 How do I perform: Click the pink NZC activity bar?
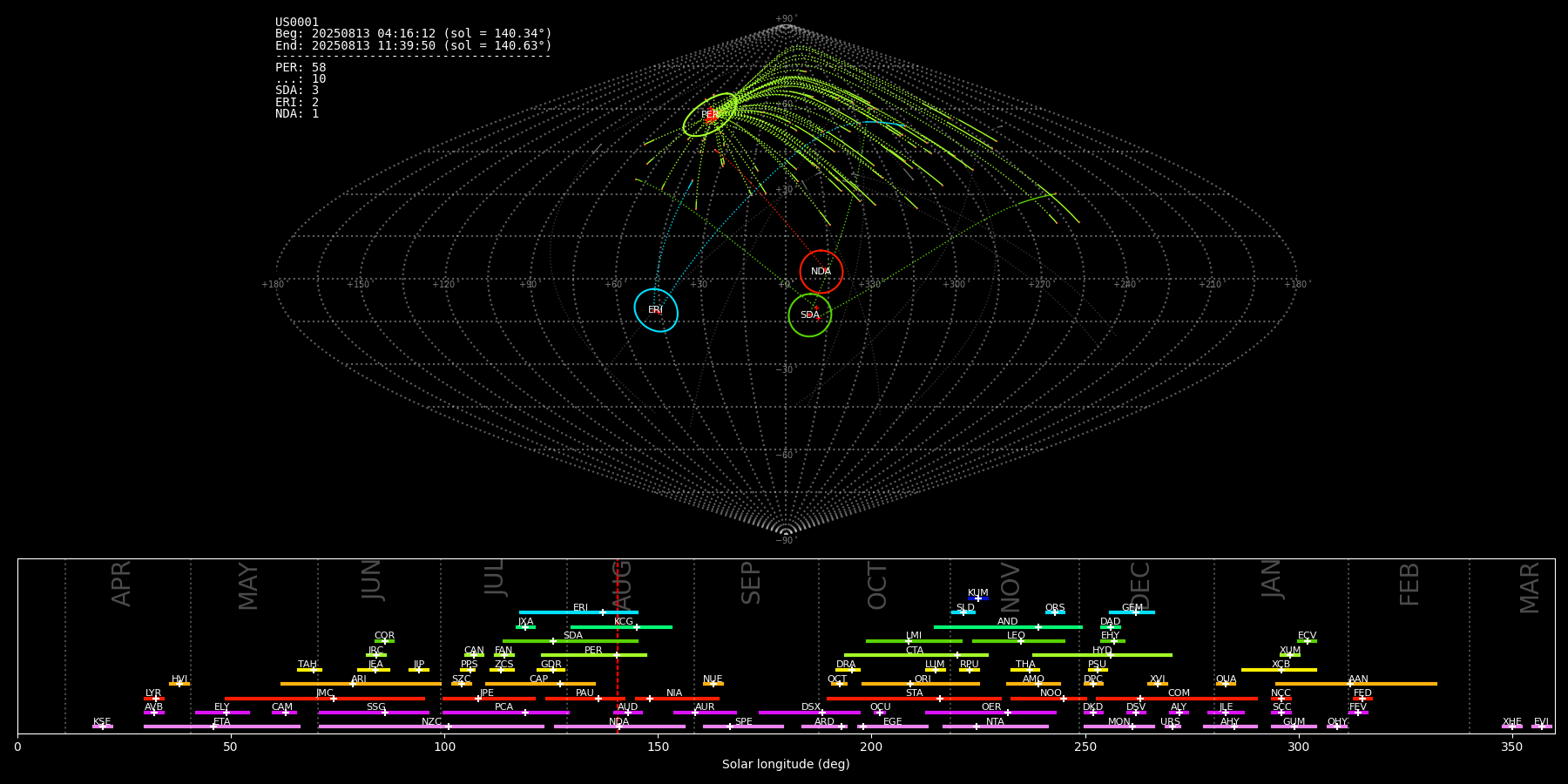[x=431, y=727]
